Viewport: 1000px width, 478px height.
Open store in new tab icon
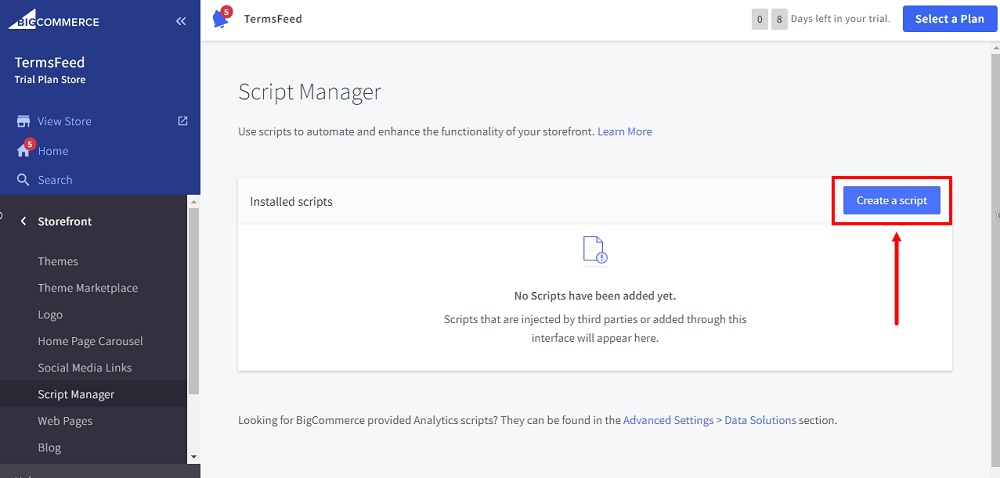coord(182,120)
